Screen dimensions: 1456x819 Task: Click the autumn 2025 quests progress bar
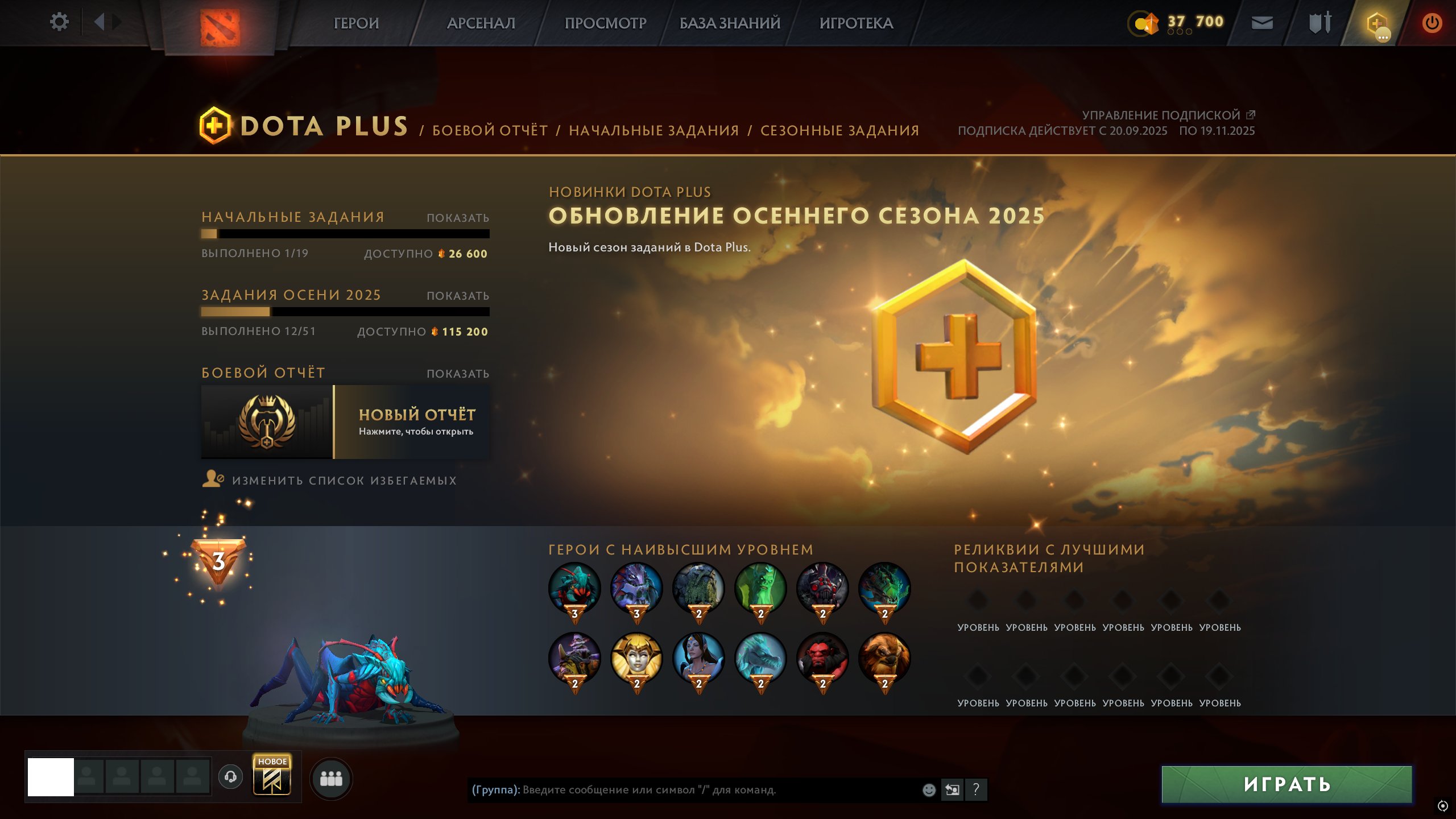click(x=345, y=312)
